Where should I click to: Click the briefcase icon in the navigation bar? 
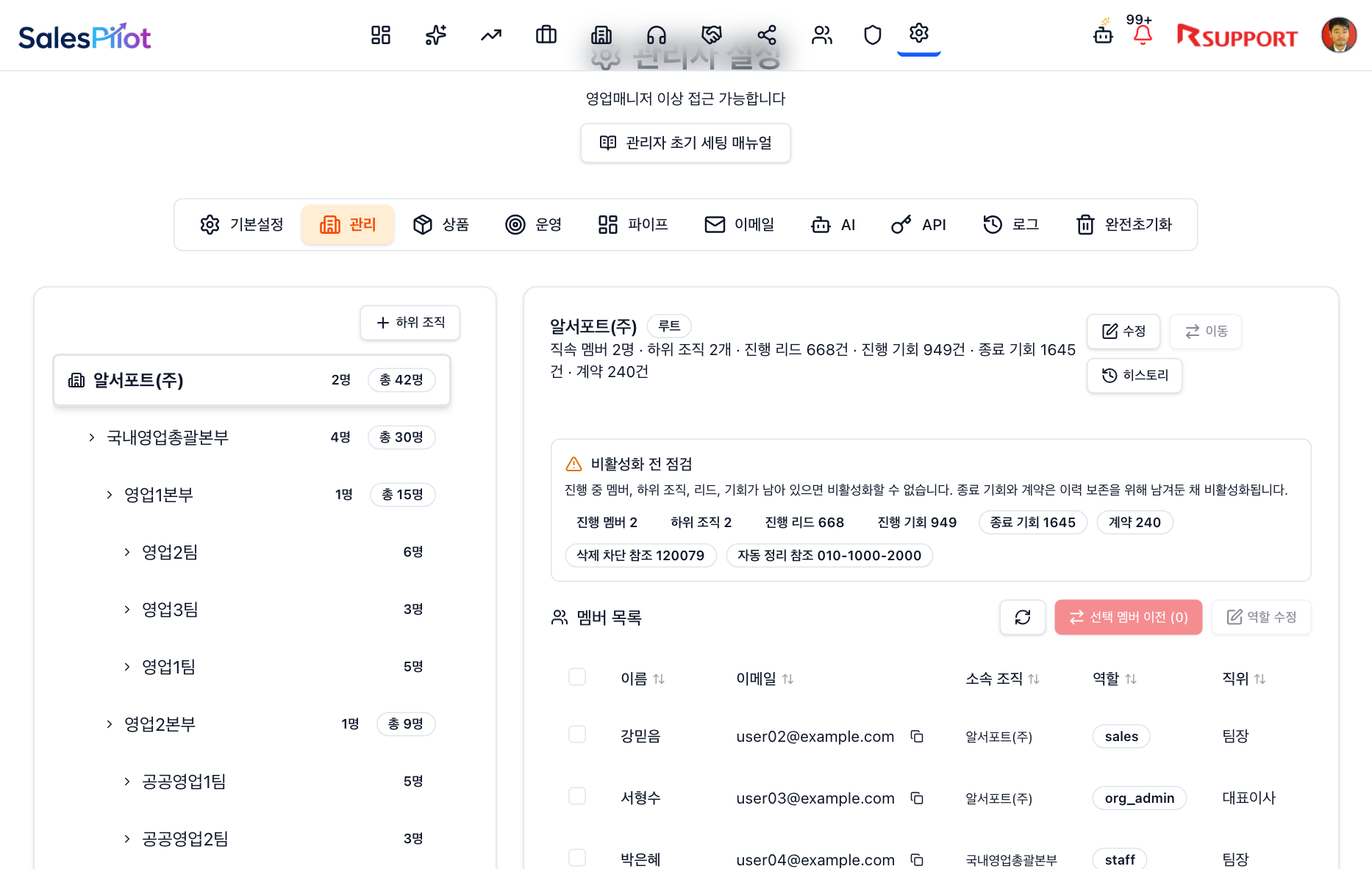coord(546,35)
